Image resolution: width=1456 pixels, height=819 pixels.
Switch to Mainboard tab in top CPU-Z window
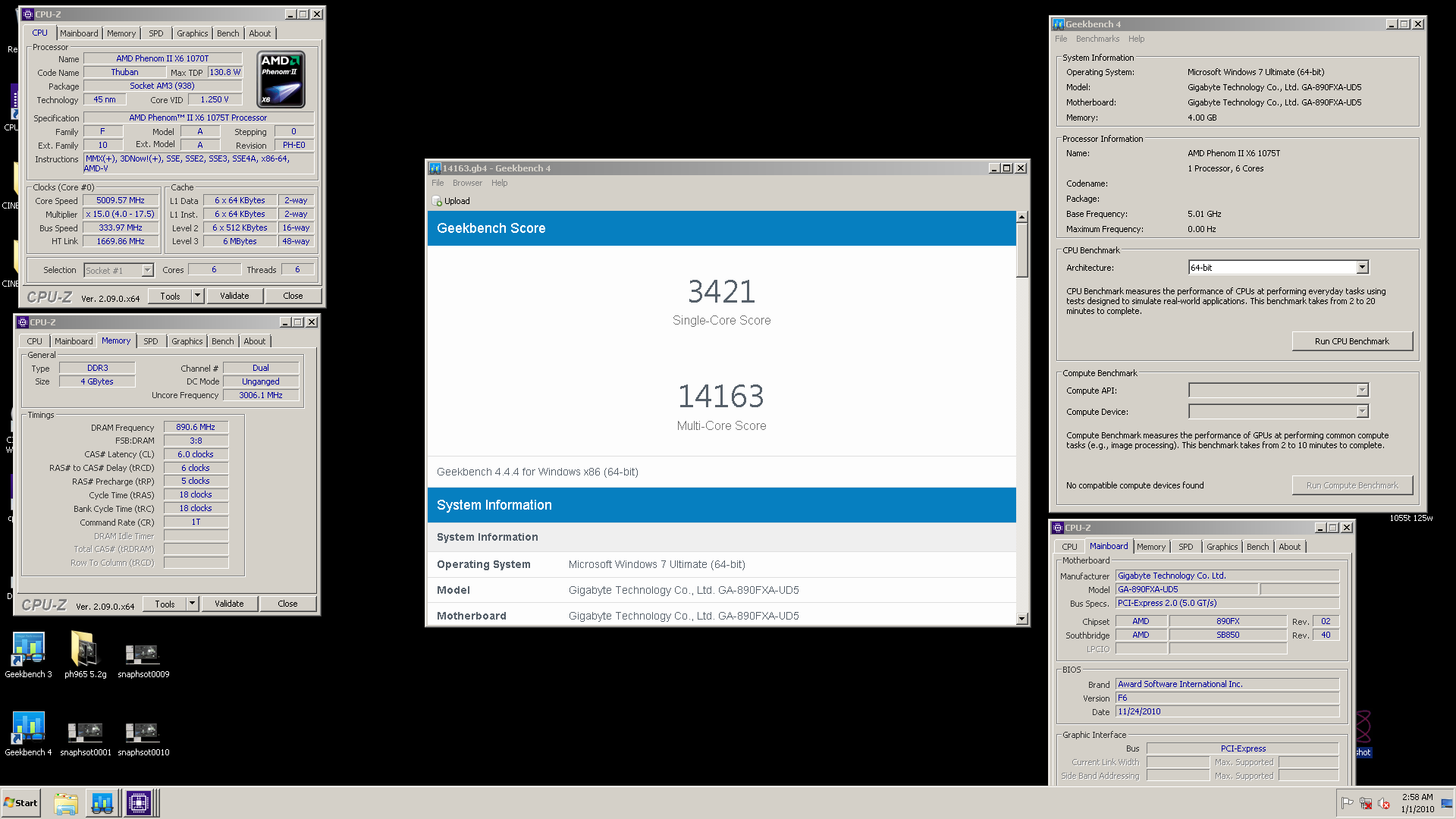[x=79, y=33]
